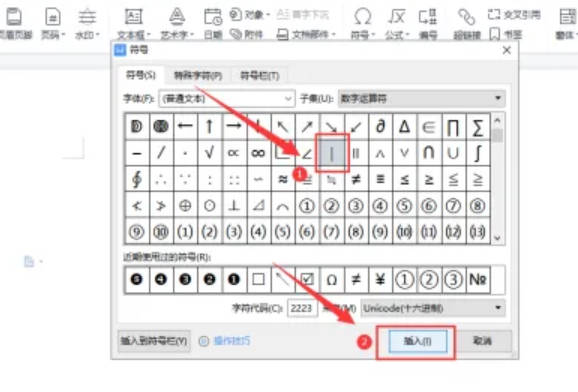Open the 页码 page number menu

pyautogui.click(x=53, y=23)
